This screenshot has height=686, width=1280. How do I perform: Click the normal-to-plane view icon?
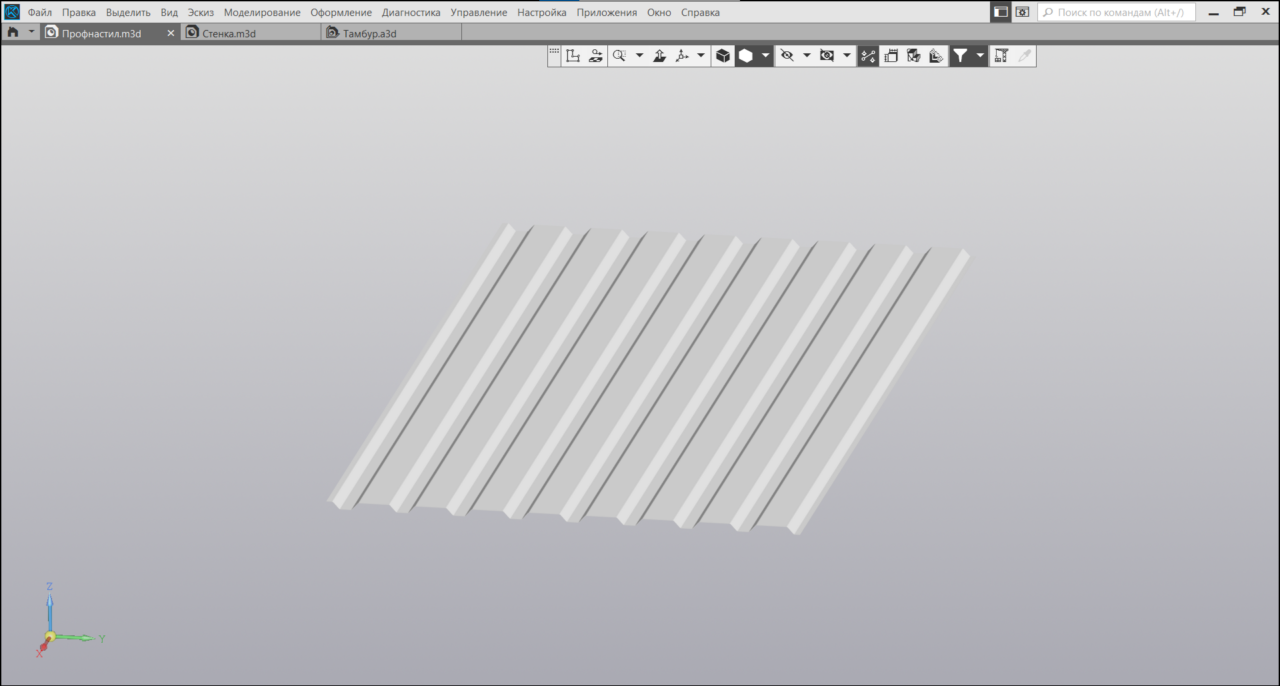click(x=660, y=56)
